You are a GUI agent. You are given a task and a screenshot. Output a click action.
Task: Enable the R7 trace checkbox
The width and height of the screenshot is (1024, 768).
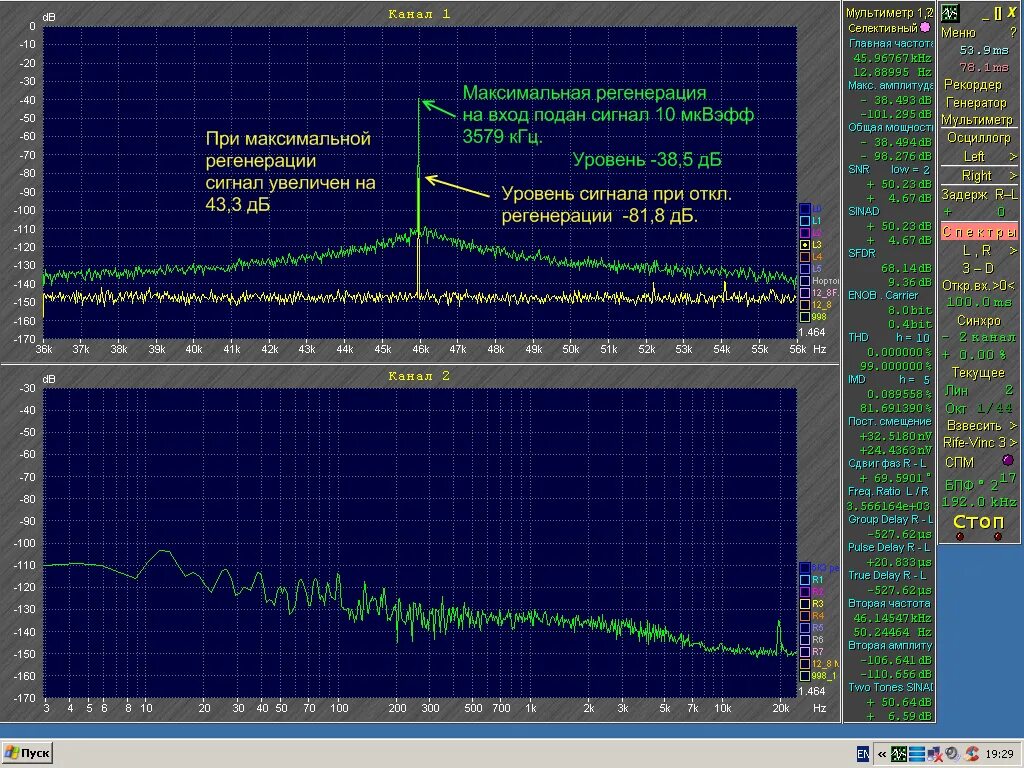pos(805,652)
